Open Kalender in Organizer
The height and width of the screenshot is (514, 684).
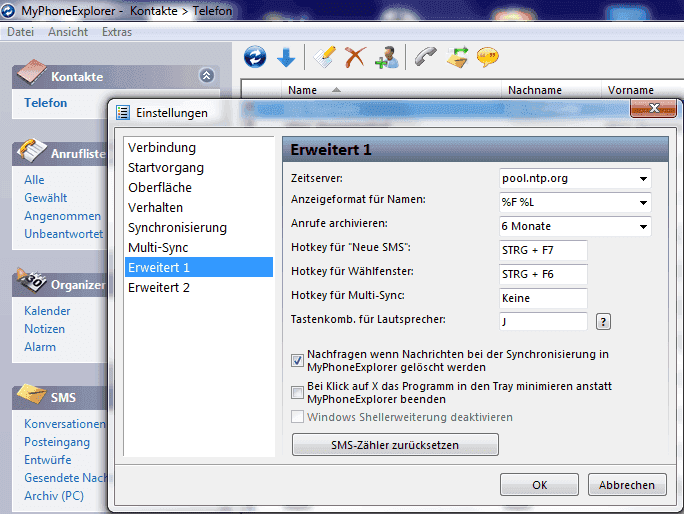pos(47,311)
